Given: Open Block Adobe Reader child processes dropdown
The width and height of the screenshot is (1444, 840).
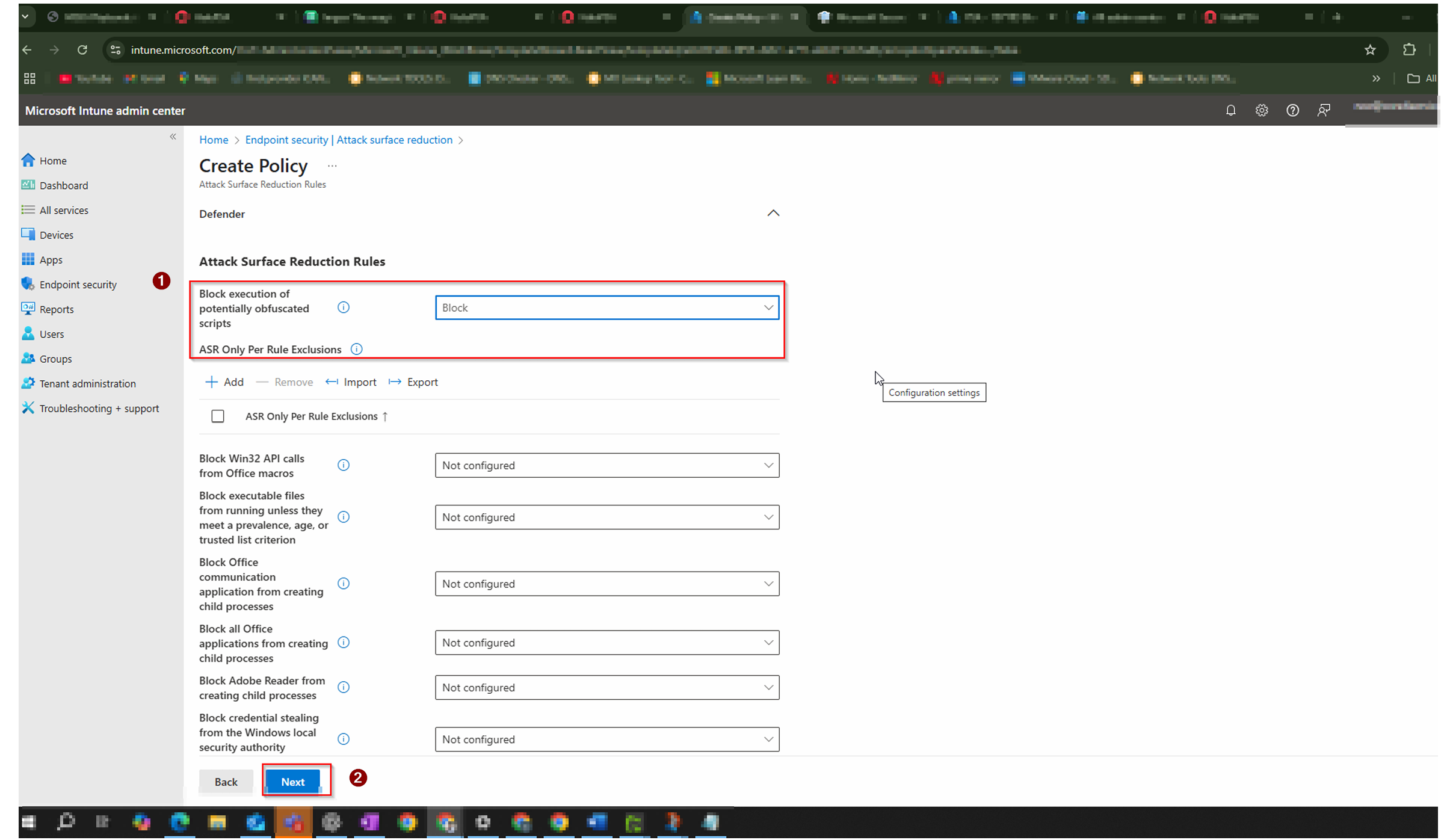Looking at the screenshot, I should pos(607,687).
